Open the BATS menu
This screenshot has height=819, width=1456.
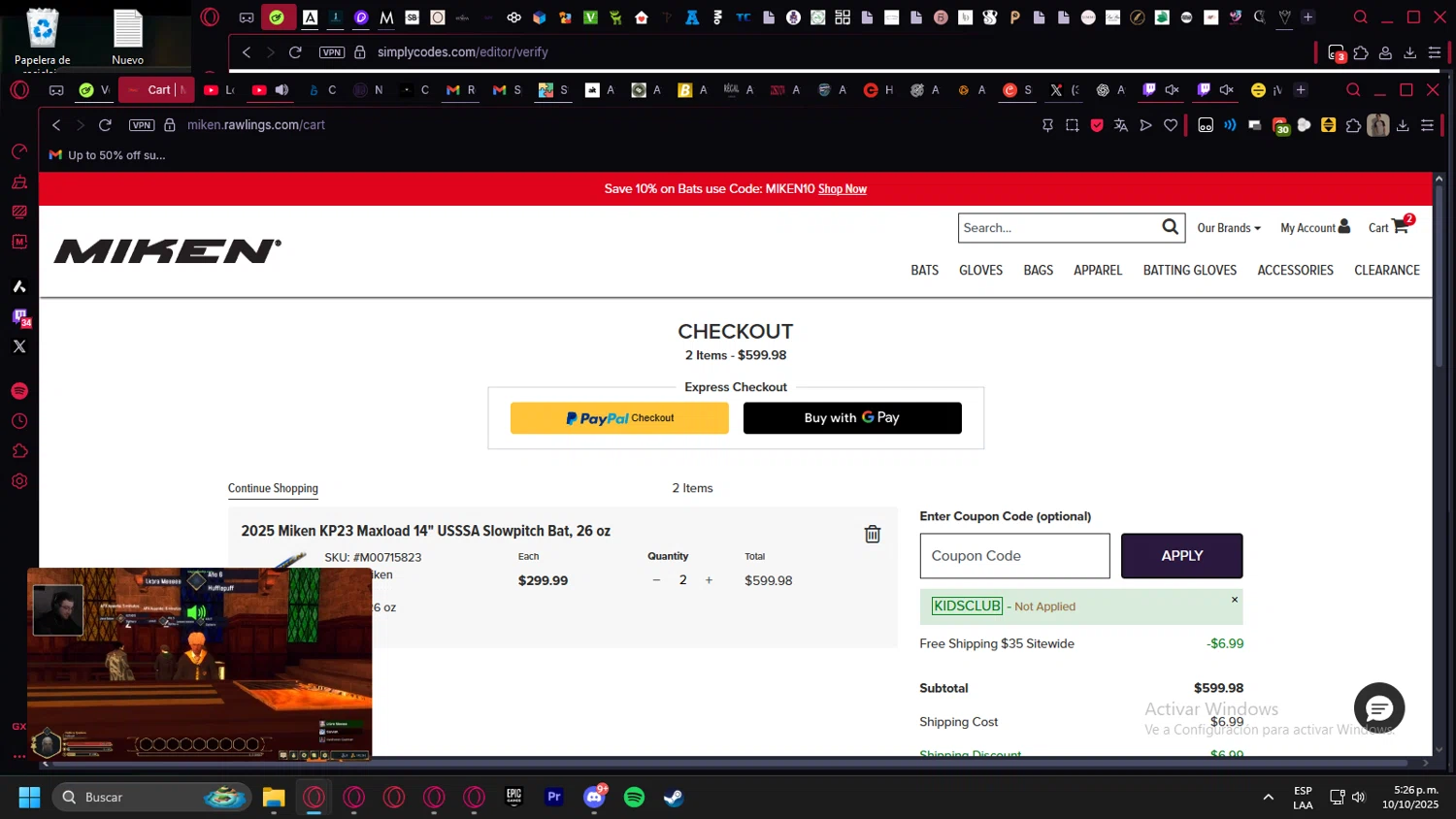pyautogui.click(x=924, y=271)
